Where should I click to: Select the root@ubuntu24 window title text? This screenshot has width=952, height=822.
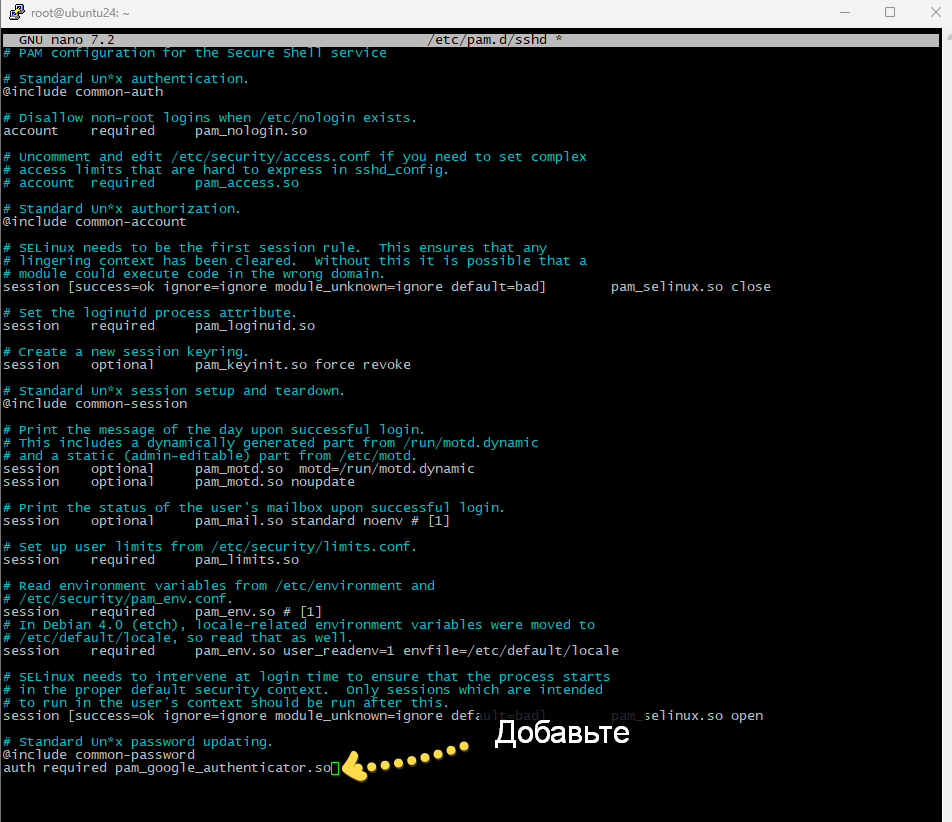coord(78,12)
